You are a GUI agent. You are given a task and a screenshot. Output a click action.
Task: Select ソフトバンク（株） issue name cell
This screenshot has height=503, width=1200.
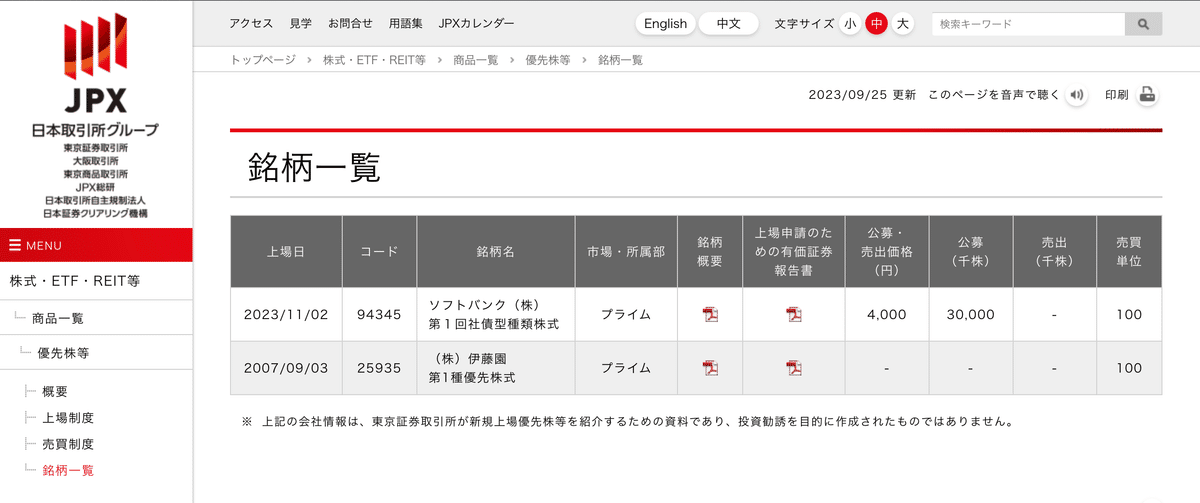pos(496,314)
